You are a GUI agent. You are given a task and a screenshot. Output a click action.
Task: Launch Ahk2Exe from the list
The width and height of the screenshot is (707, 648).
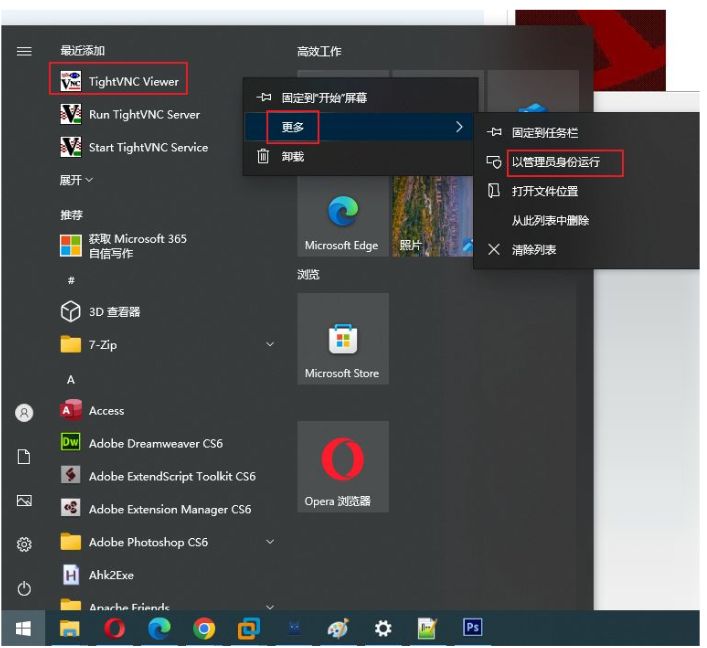(97, 575)
